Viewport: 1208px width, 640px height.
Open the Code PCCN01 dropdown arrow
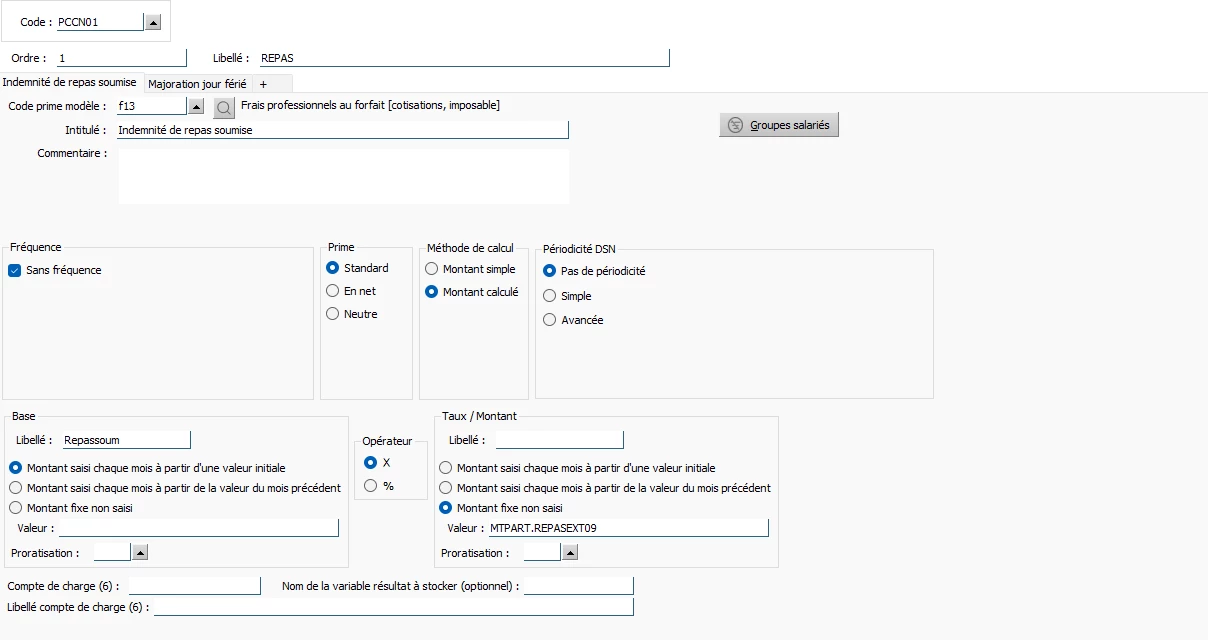pos(153,22)
